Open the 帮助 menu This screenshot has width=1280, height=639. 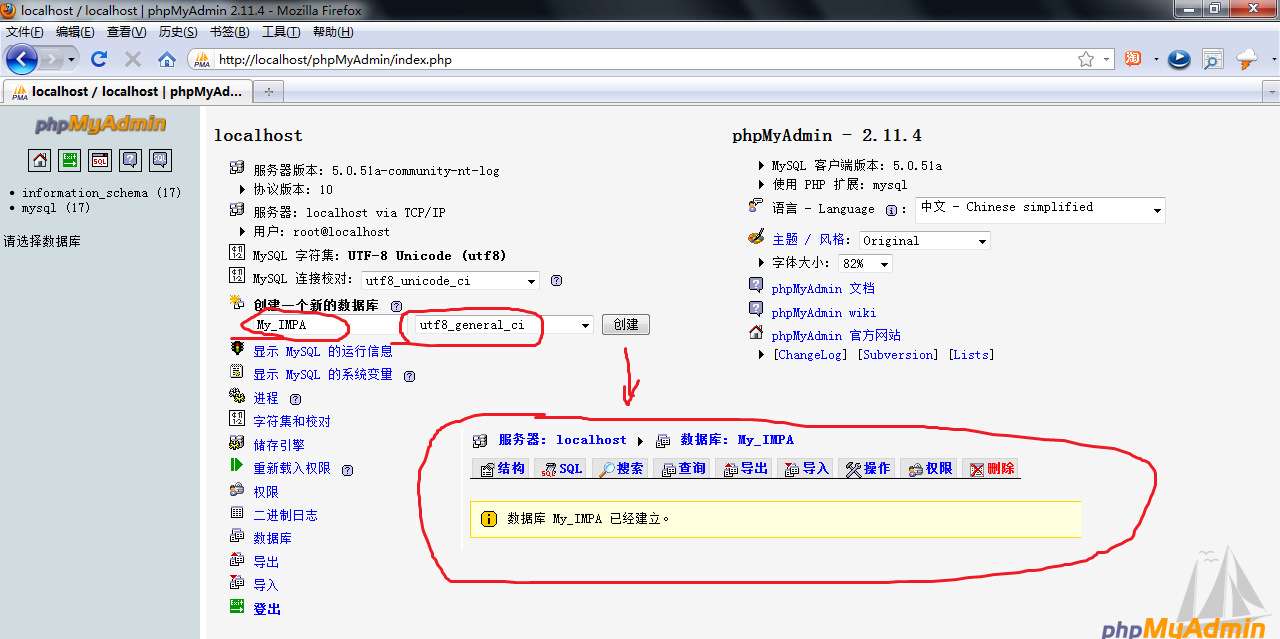tap(332, 32)
